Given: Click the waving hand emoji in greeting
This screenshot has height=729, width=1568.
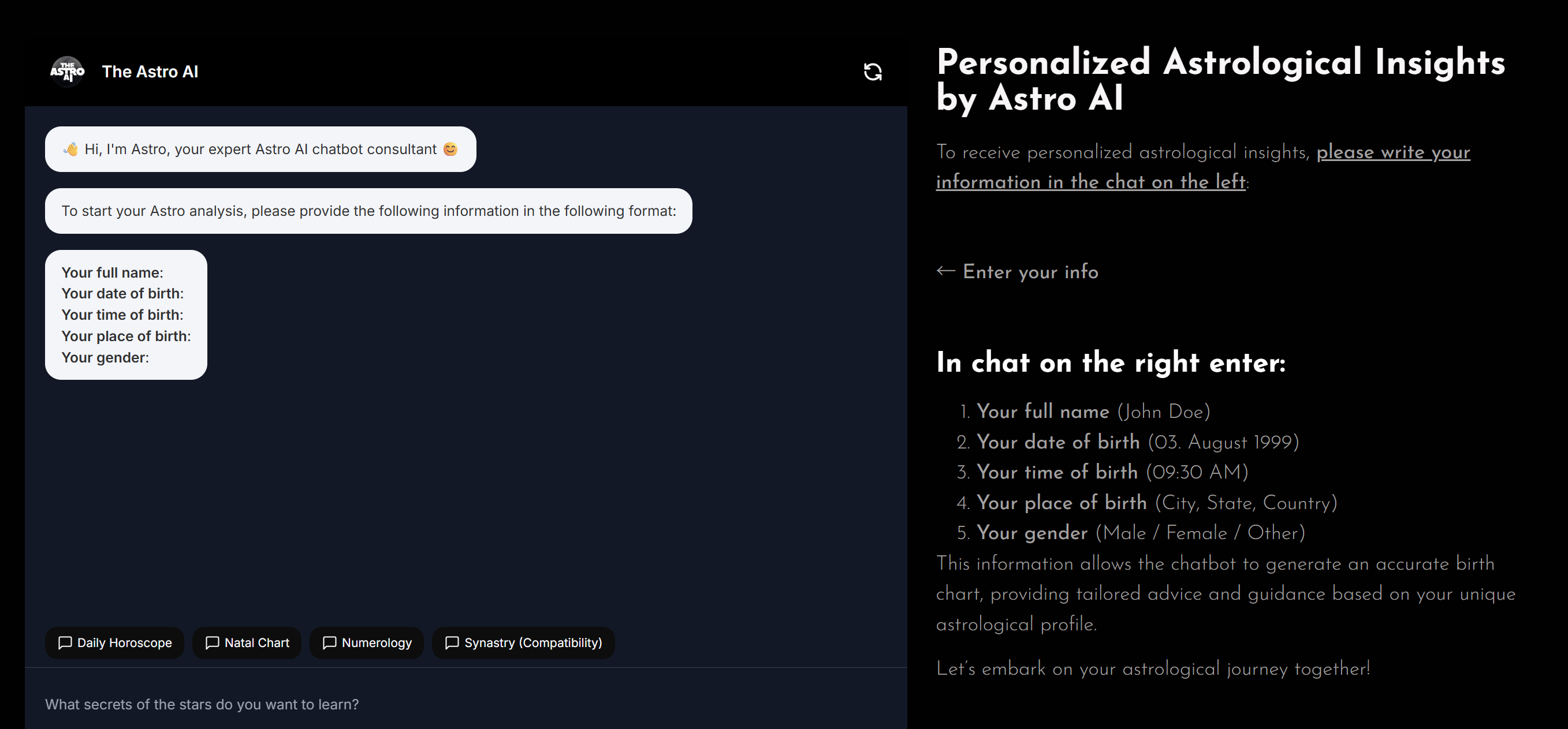Looking at the screenshot, I should (70, 149).
